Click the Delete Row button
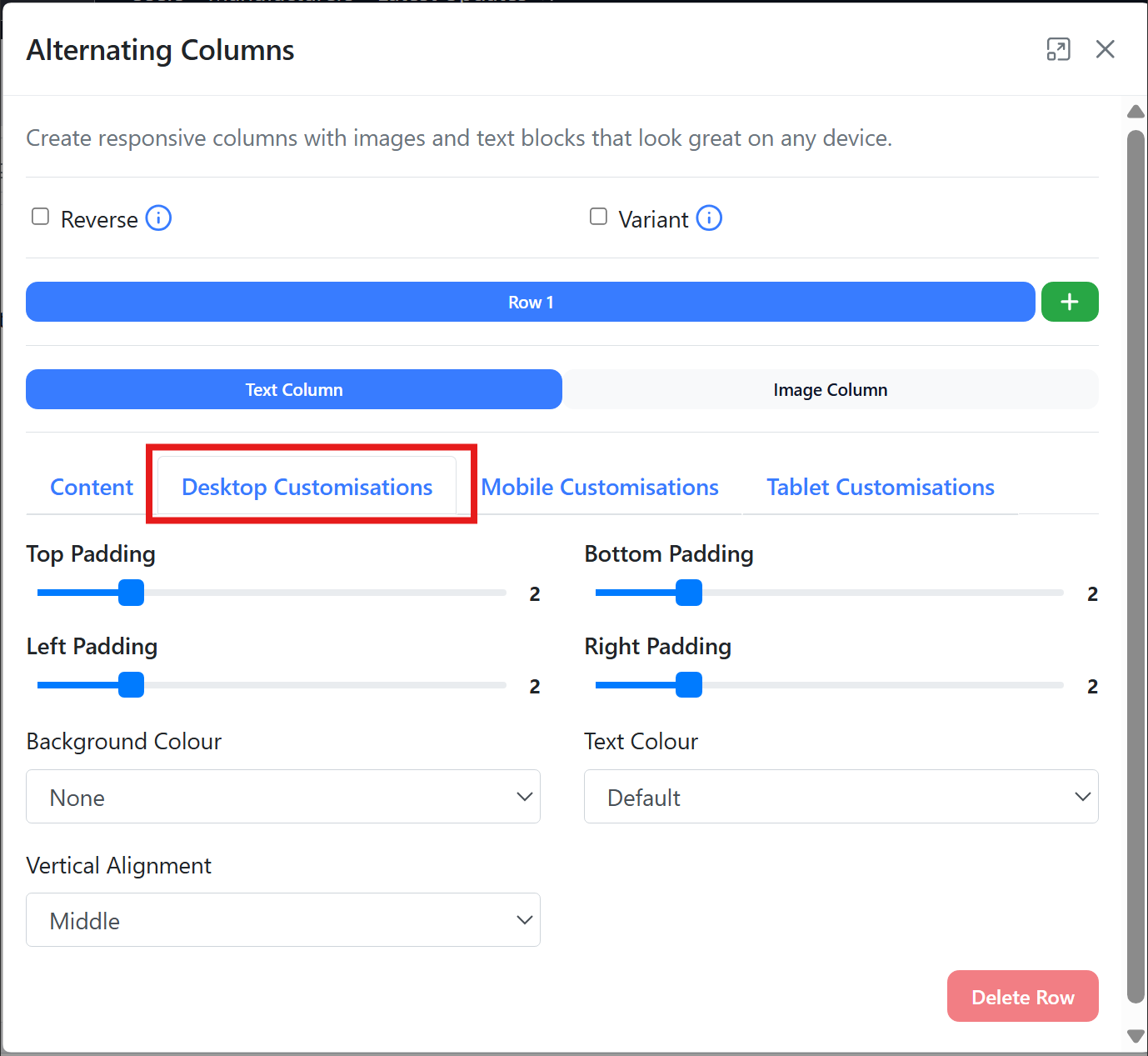The width and height of the screenshot is (1148, 1056). [1022, 997]
